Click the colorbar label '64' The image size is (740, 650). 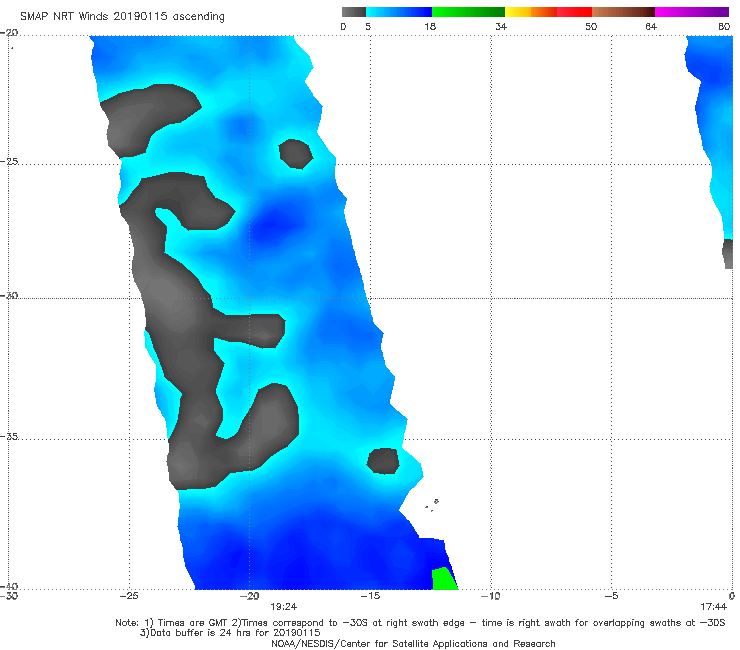(x=651, y=26)
